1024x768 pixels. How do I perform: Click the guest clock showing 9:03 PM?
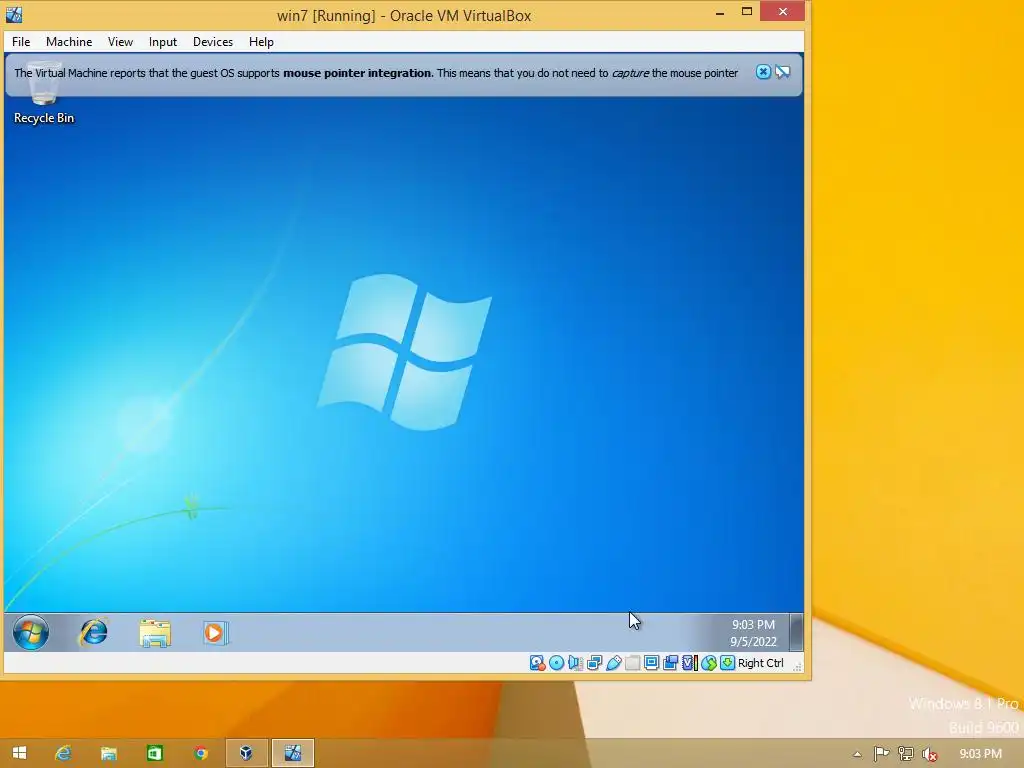[753, 633]
